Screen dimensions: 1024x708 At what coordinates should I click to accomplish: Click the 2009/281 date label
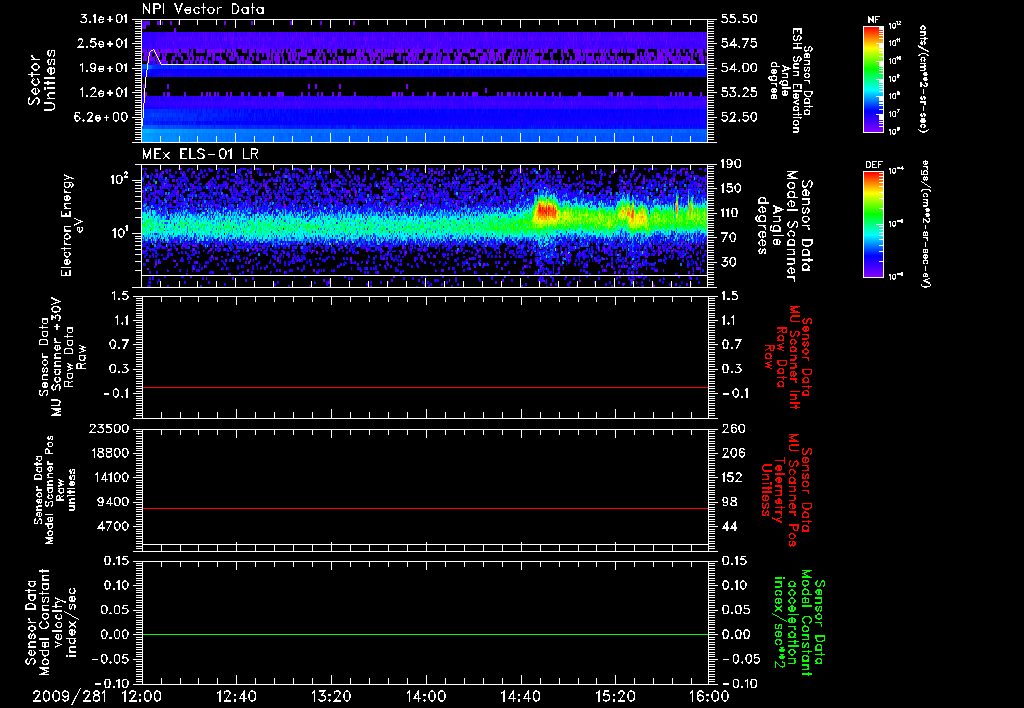(70, 696)
